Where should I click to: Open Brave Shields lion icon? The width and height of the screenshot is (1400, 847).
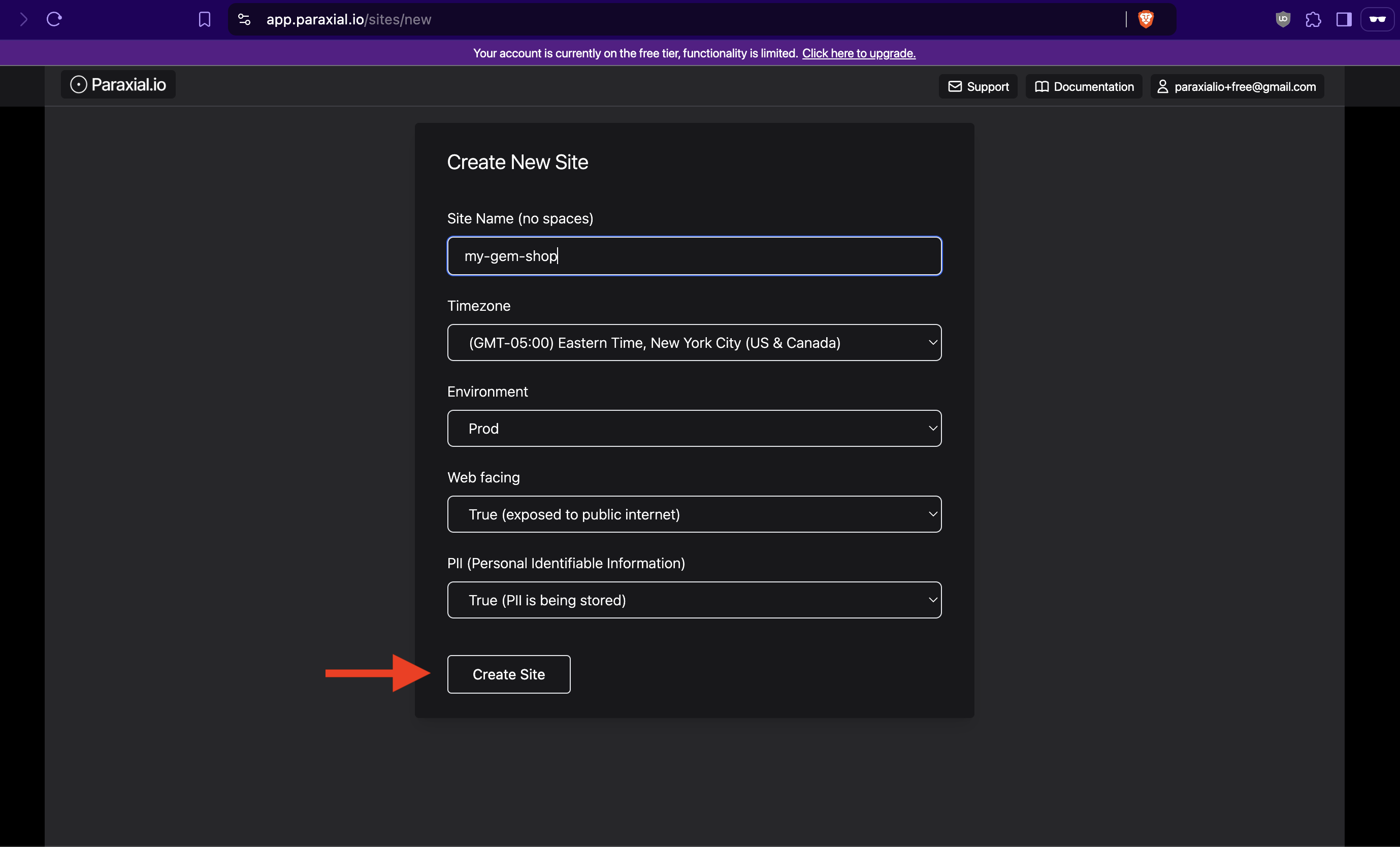pos(1146,19)
